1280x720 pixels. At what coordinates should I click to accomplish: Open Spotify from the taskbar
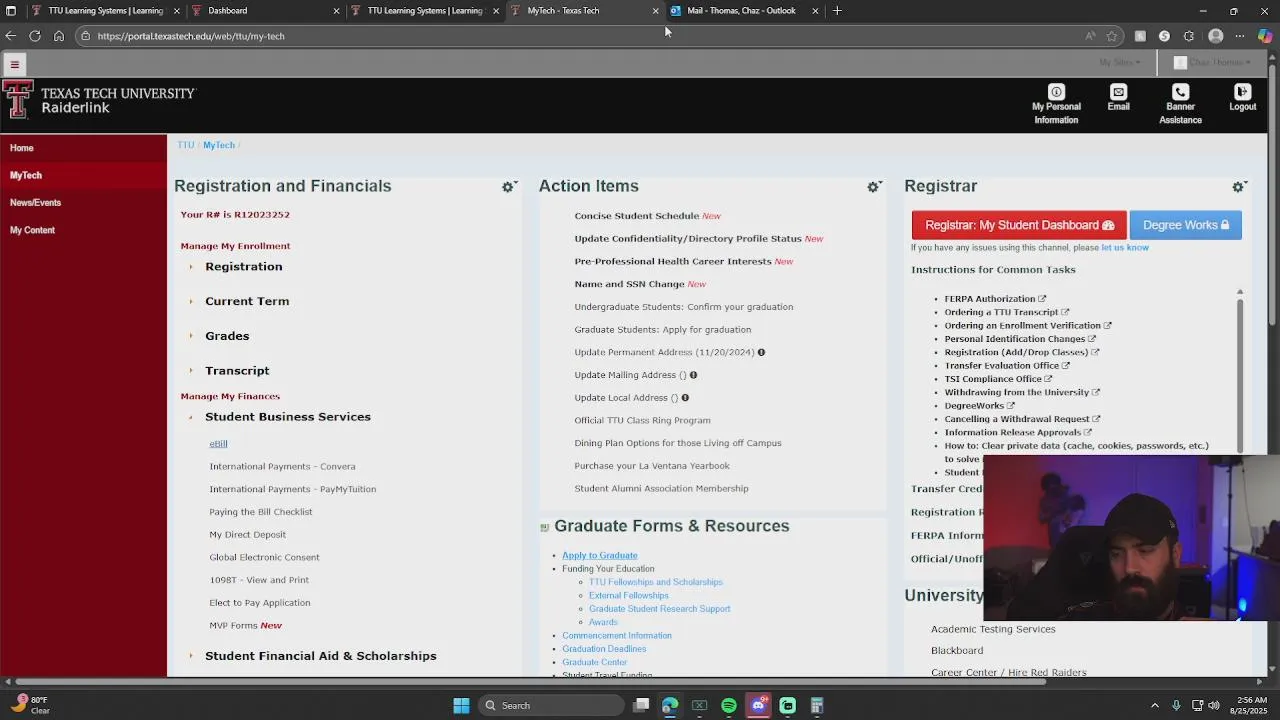(x=729, y=706)
